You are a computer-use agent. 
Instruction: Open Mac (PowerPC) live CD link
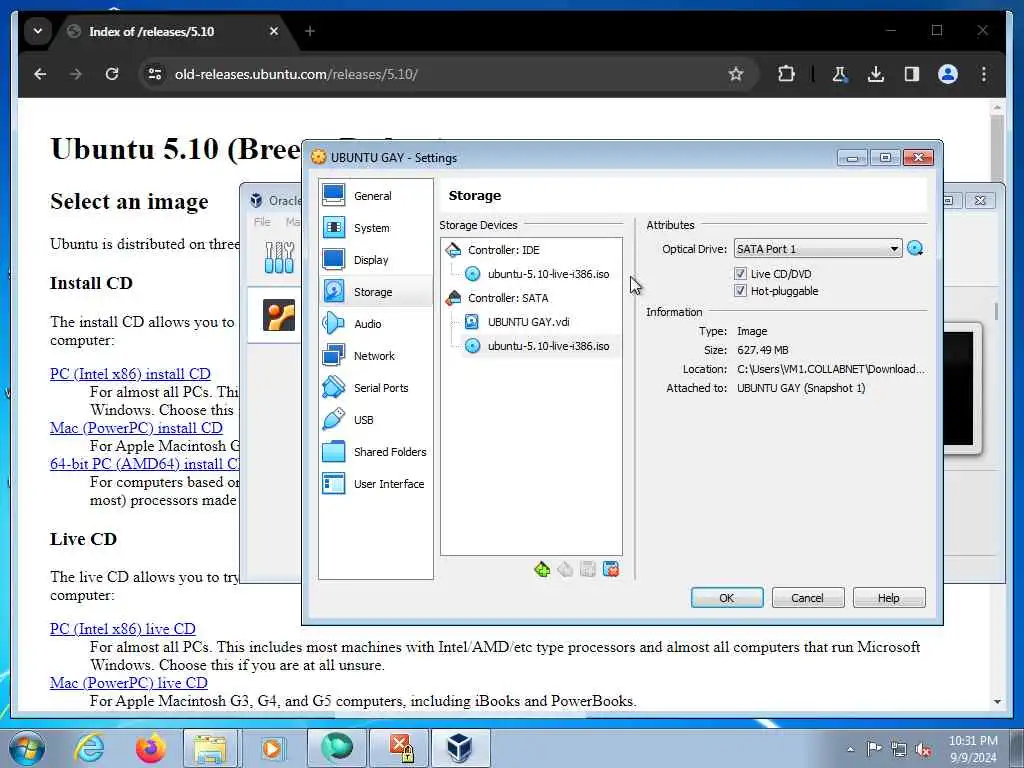tap(129, 683)
